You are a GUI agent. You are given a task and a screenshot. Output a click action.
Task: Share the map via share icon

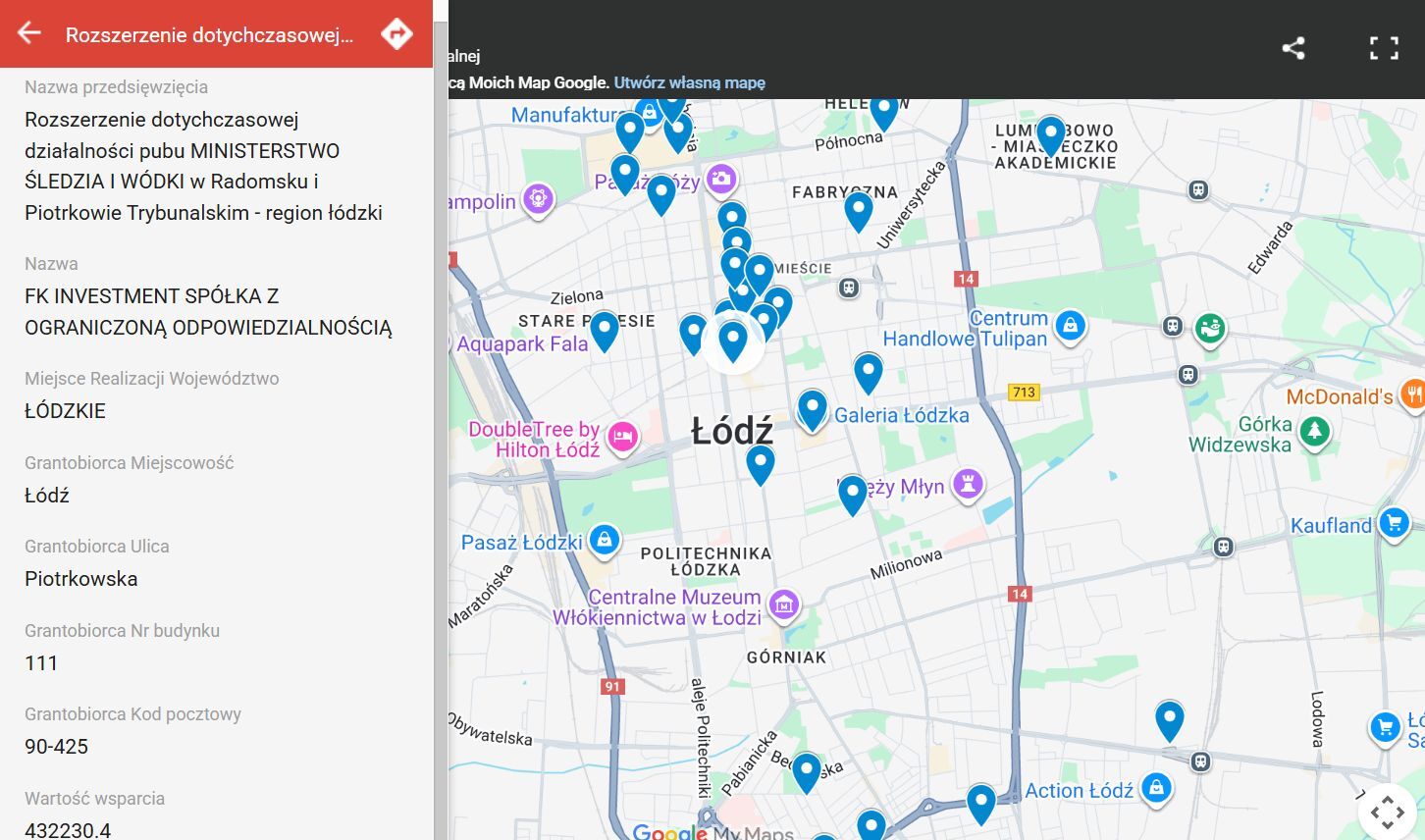pos(1293,48)
